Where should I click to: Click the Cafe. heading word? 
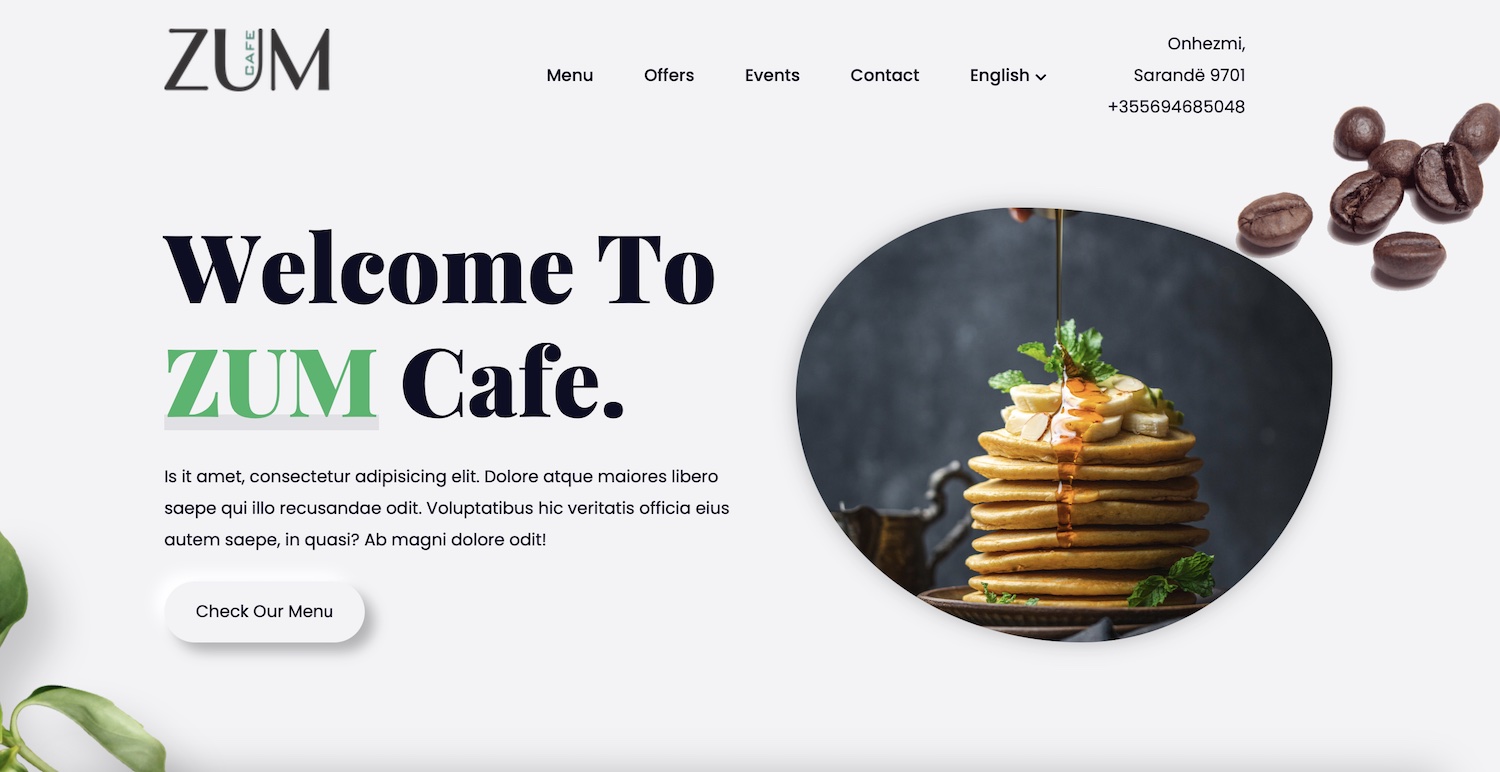coord(513,383)
